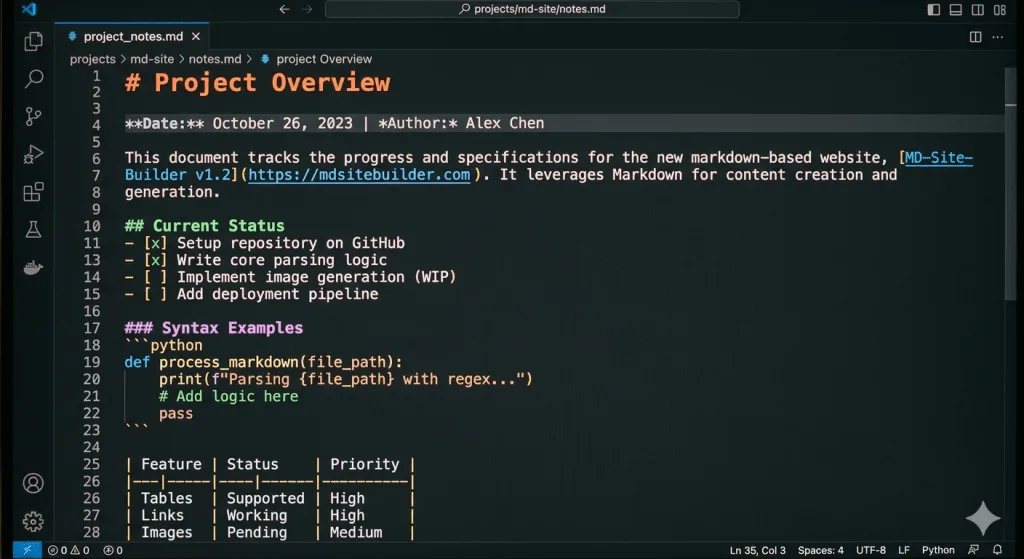Toggle the primary side bar layout icon

[934, 9]
